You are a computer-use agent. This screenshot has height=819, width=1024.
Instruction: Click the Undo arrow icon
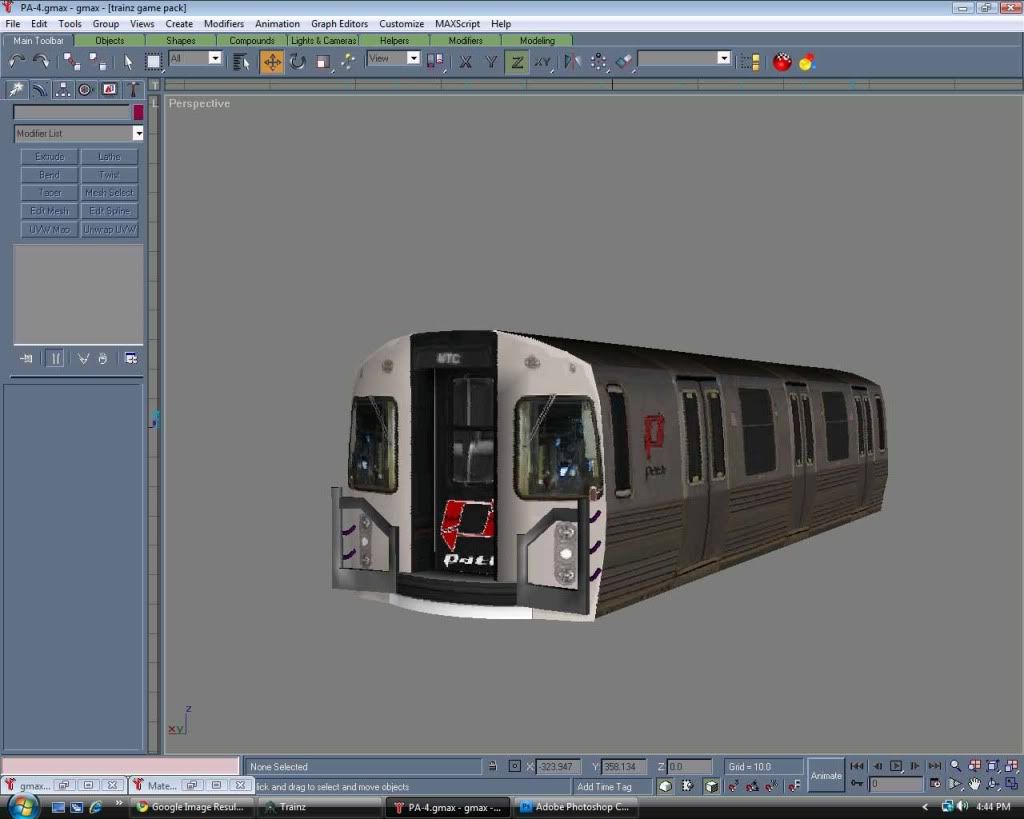pyautogui.click(x=17, y=62)
